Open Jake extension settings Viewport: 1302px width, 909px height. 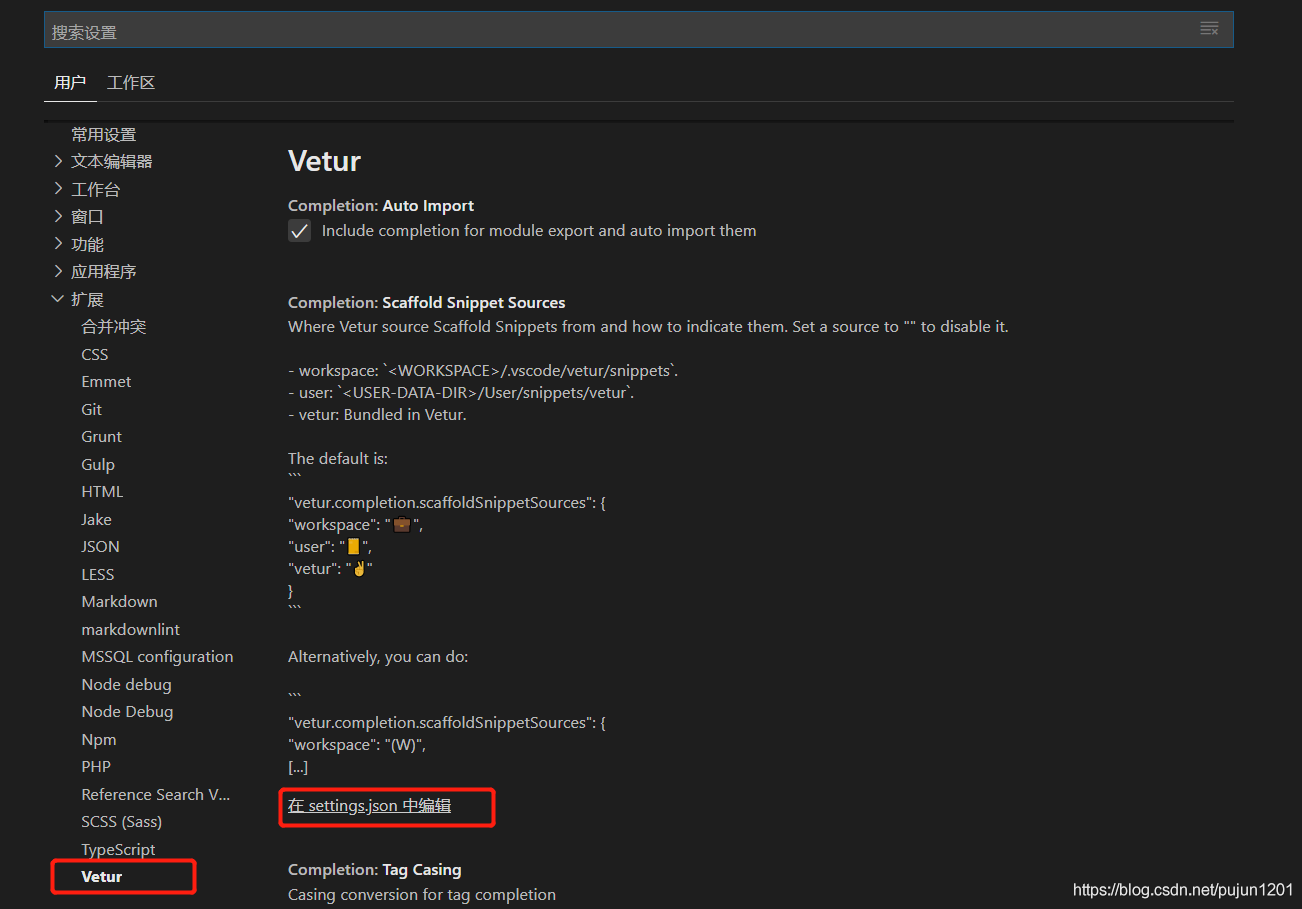coord(97,519)
